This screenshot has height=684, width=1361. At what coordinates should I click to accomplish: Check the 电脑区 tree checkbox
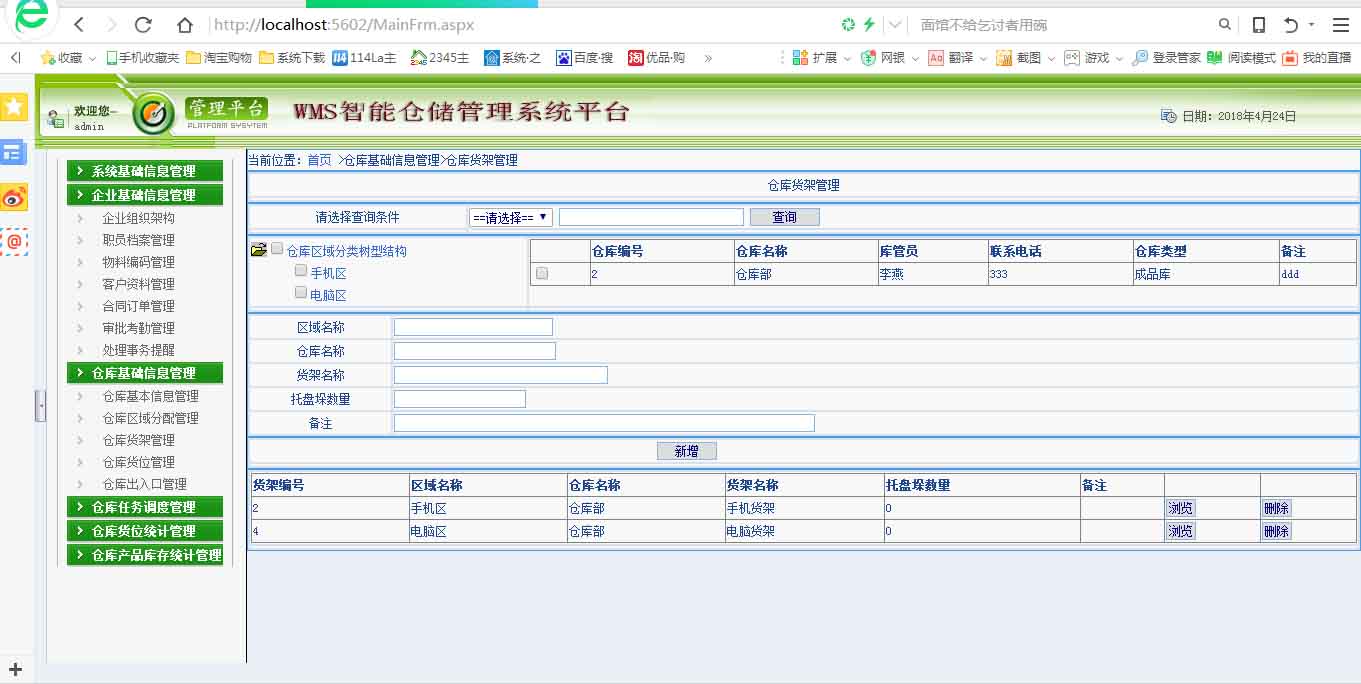[300, 293]
